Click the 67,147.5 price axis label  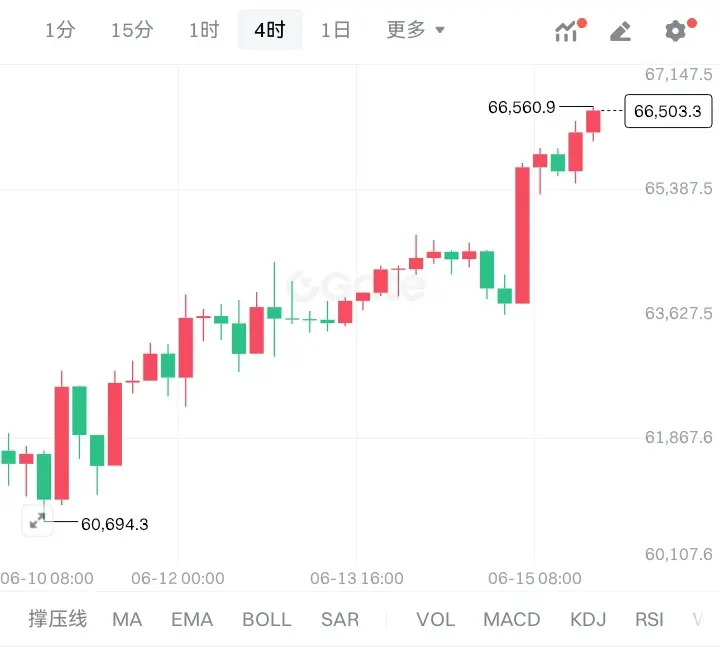pos(679,74)
